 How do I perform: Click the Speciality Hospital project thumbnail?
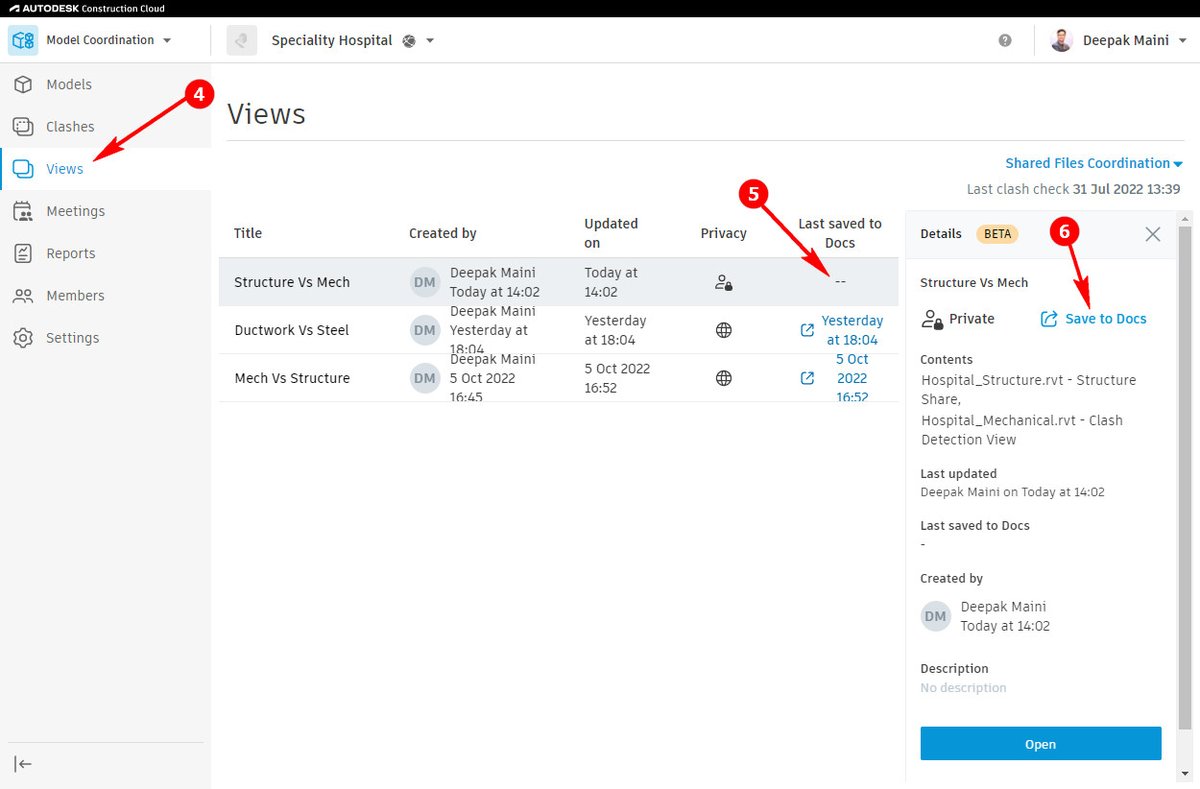point(242,40)
